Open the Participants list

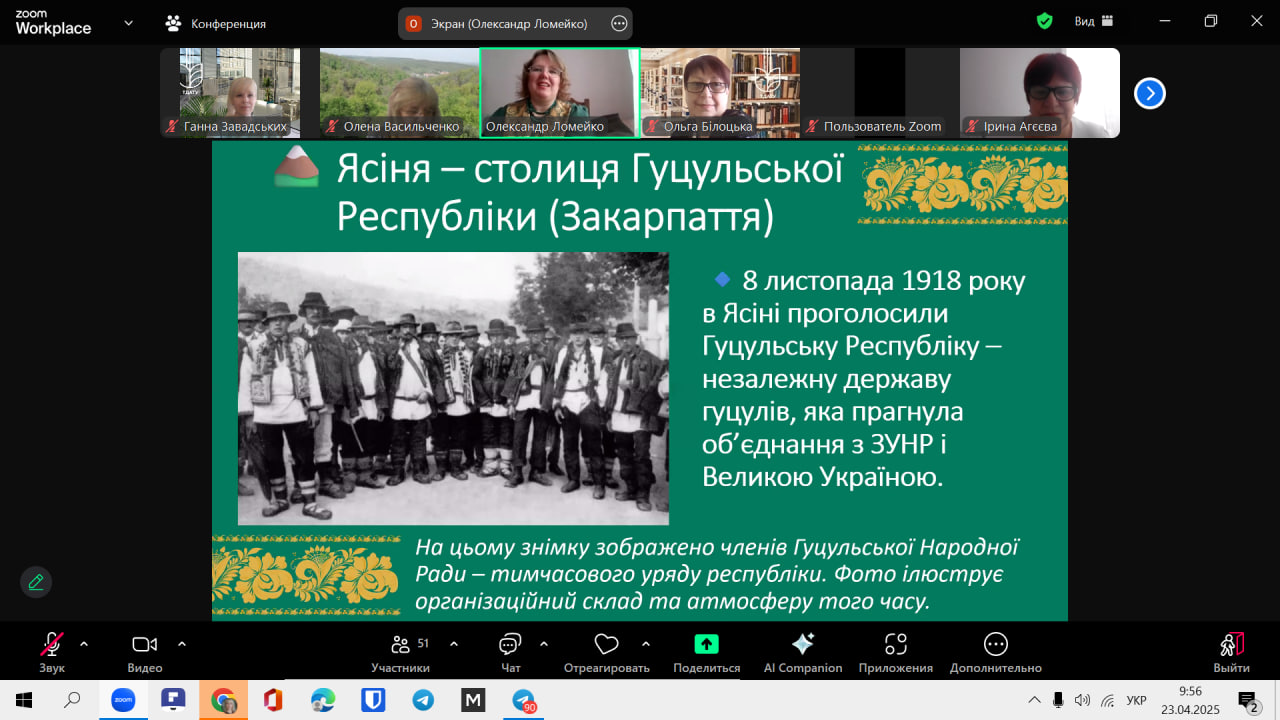click(400, 645)
